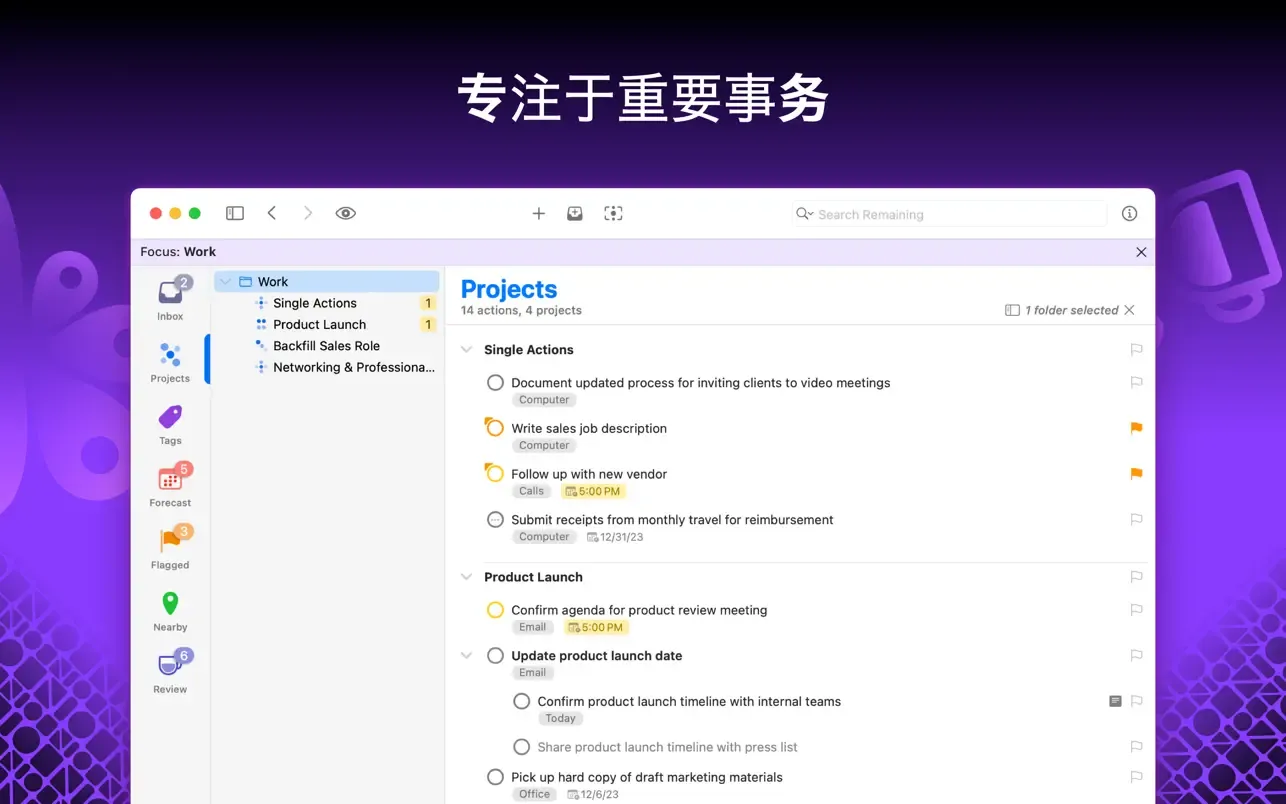Screen dimensions: 1286x804
Task: Open the Inspector info icon
Action: (x=1129, y=213)
